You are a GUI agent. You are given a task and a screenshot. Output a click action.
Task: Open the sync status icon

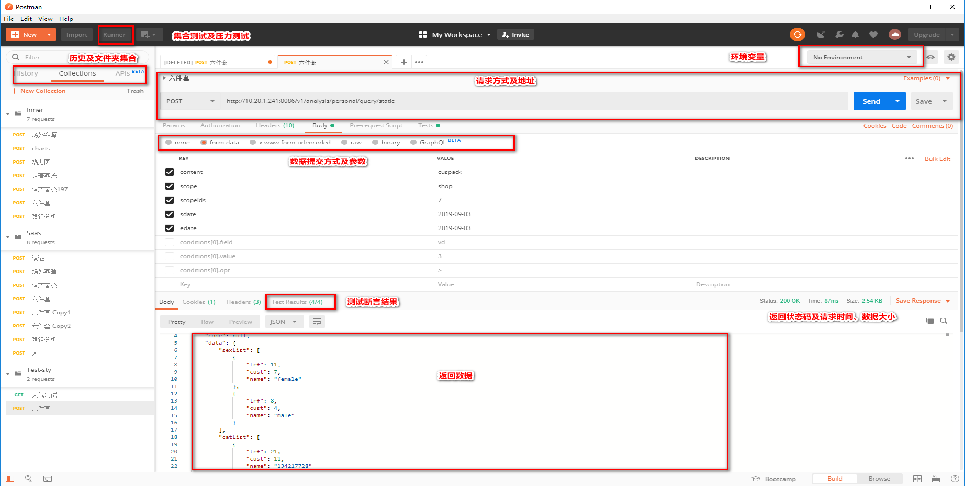pos(797,35)
